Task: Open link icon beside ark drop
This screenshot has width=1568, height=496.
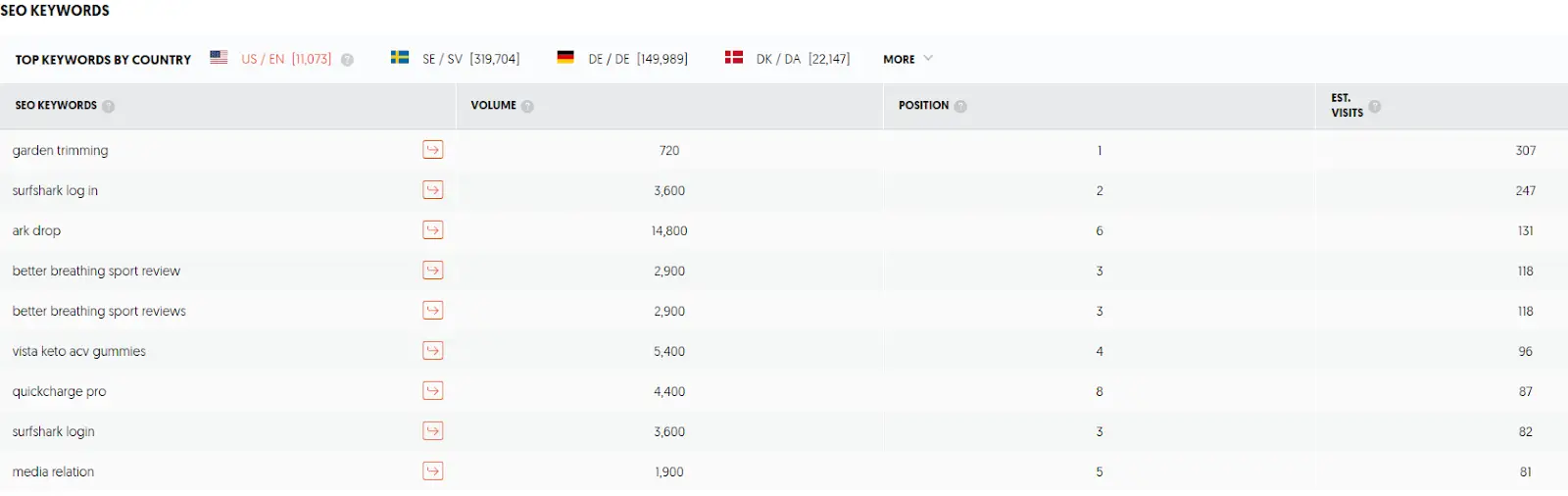Action: (x=432, y=230)
